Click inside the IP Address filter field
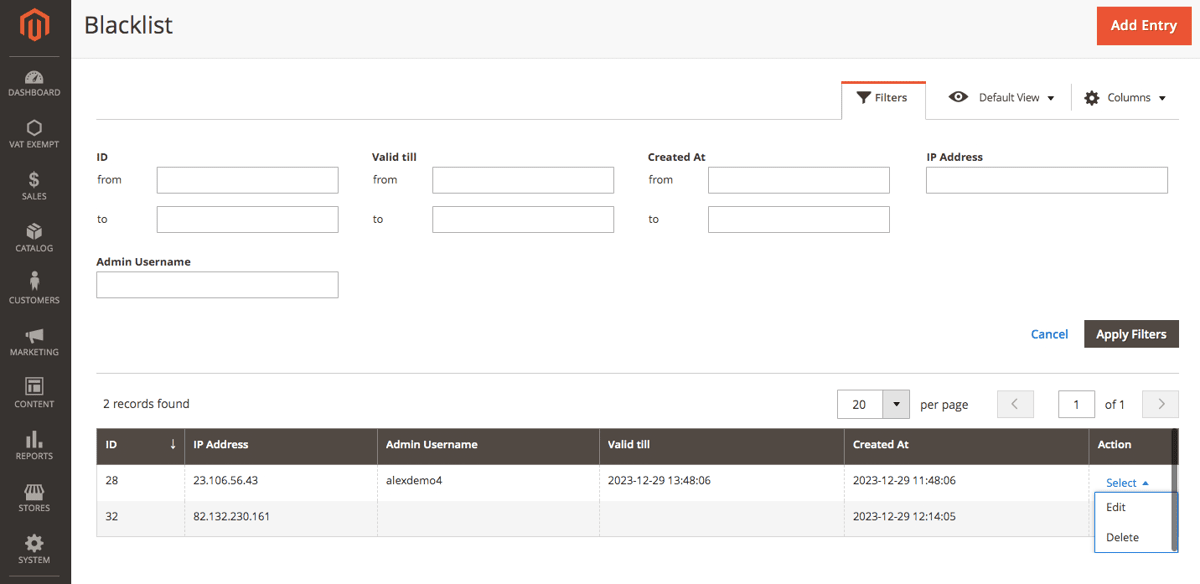This screenshot has height=584, width=1200. click(x=1046, y=180)
